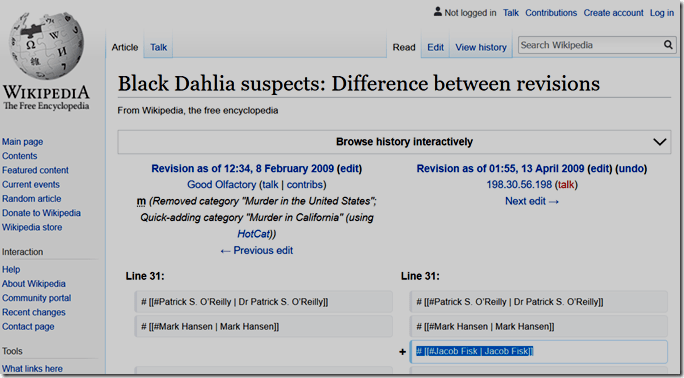
Task: Click edit beside the 8 February 2009 revision
Action: (x=350, y=169)
